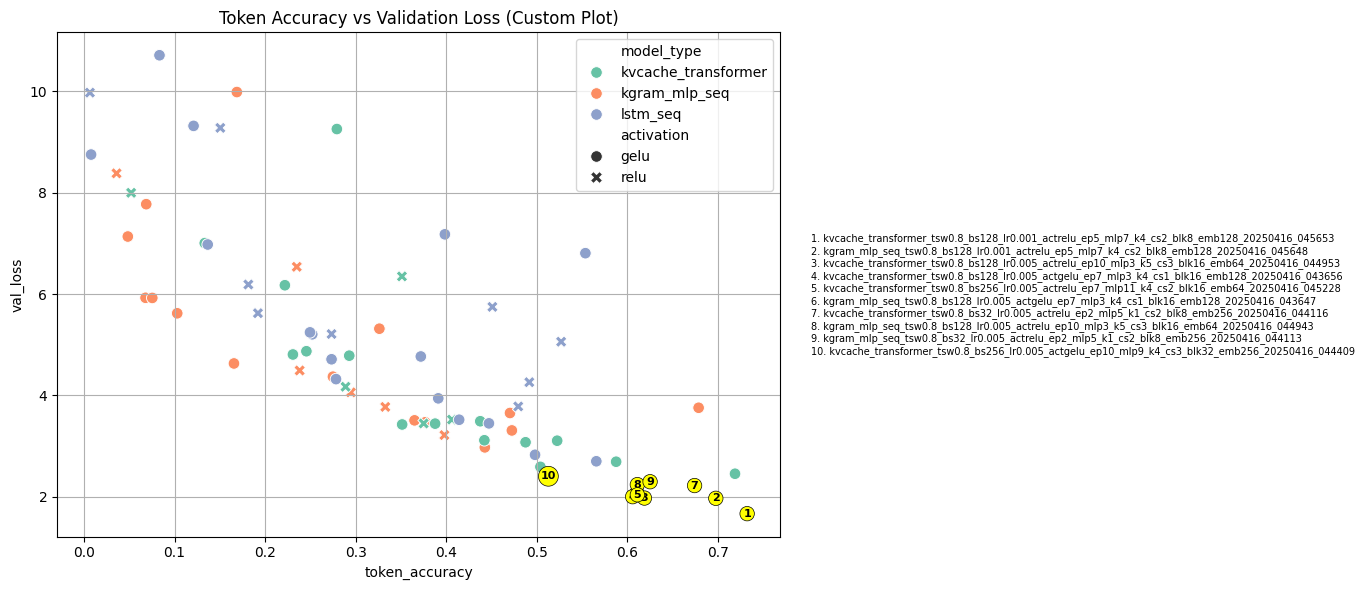This screenshot has width=1364, height=590.
Task: Click the x-axis tick label 0.4
Action: [446, 551]
